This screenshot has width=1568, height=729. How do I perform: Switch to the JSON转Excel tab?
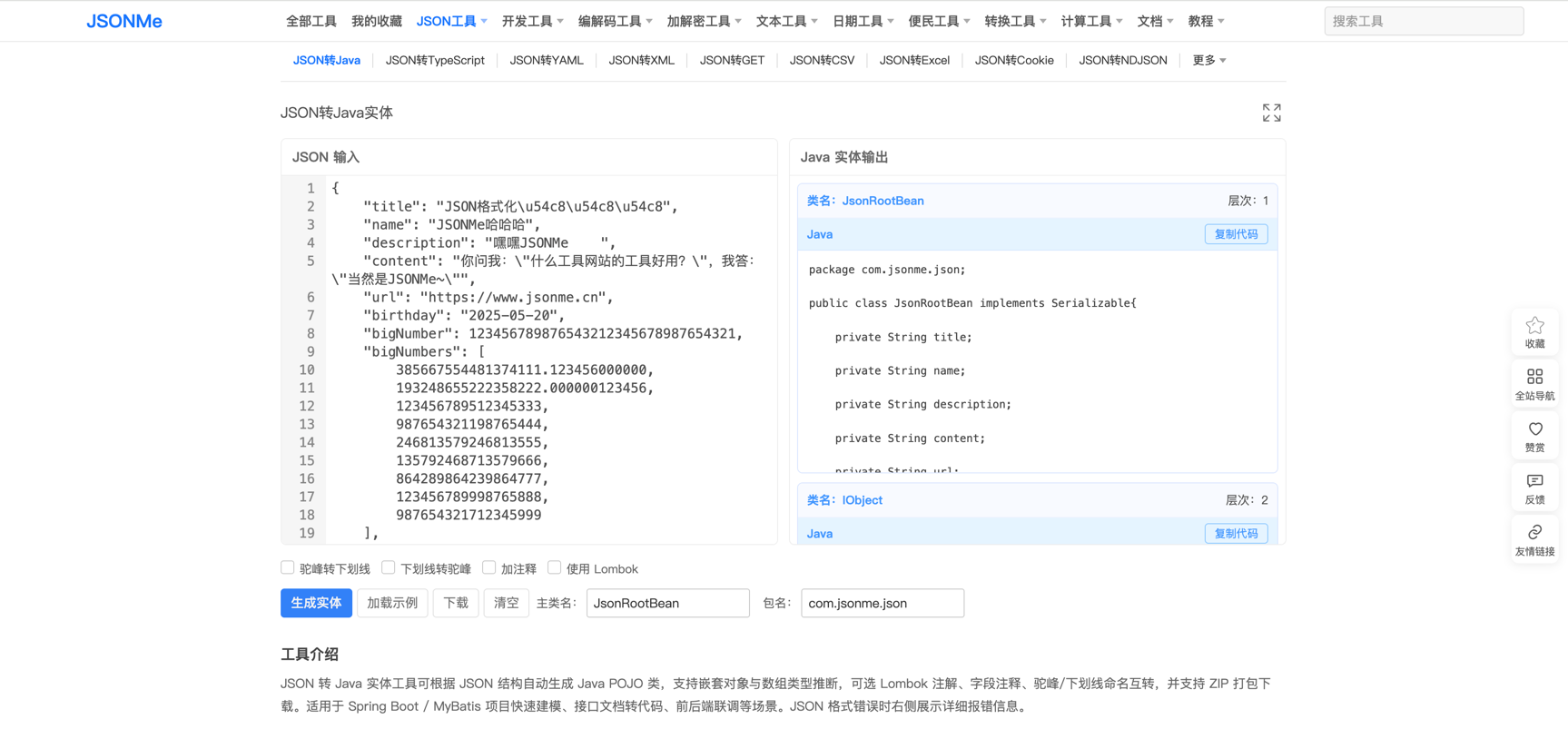point(914,60)
